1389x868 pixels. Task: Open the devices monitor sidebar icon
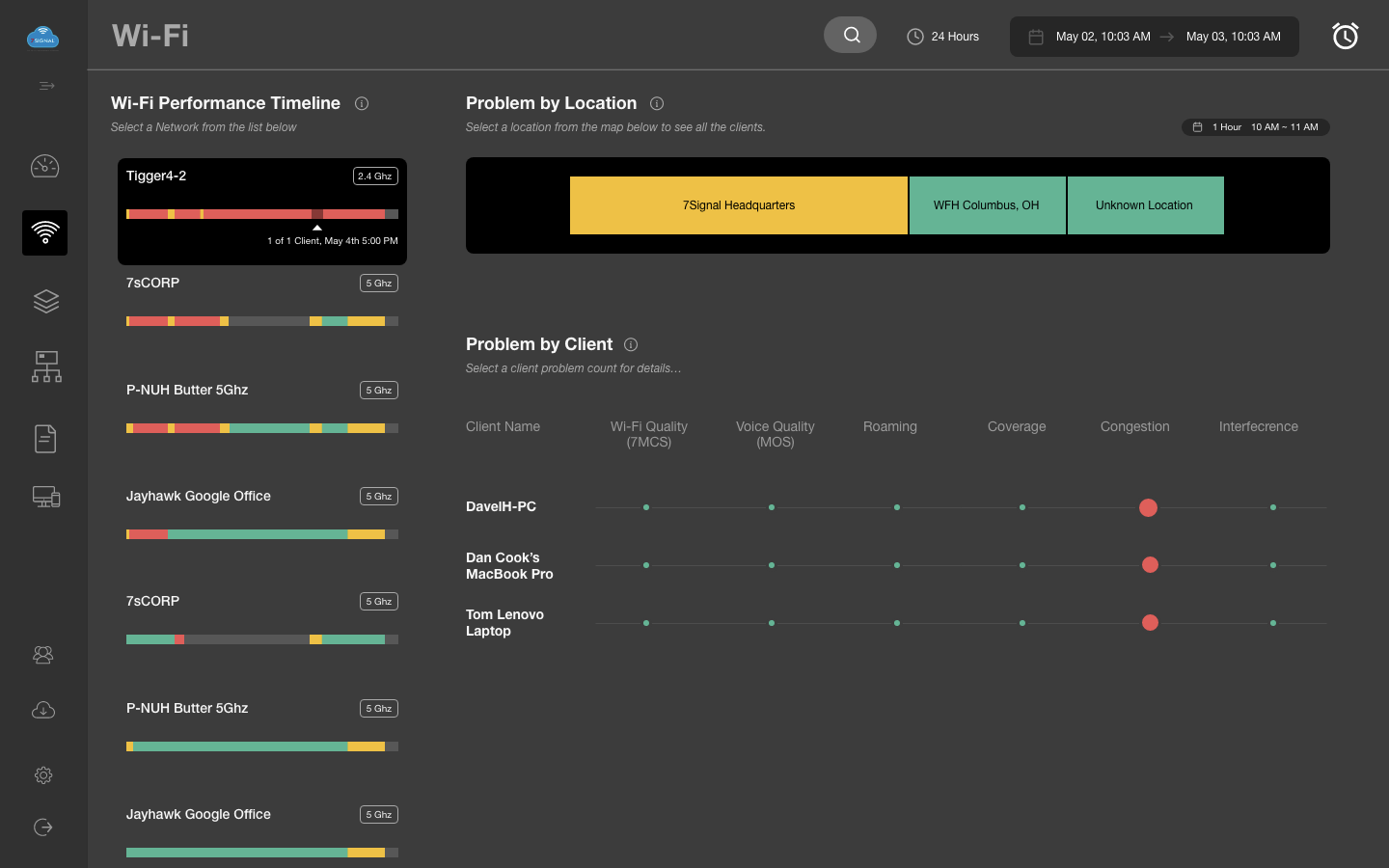tap(45, 497)
